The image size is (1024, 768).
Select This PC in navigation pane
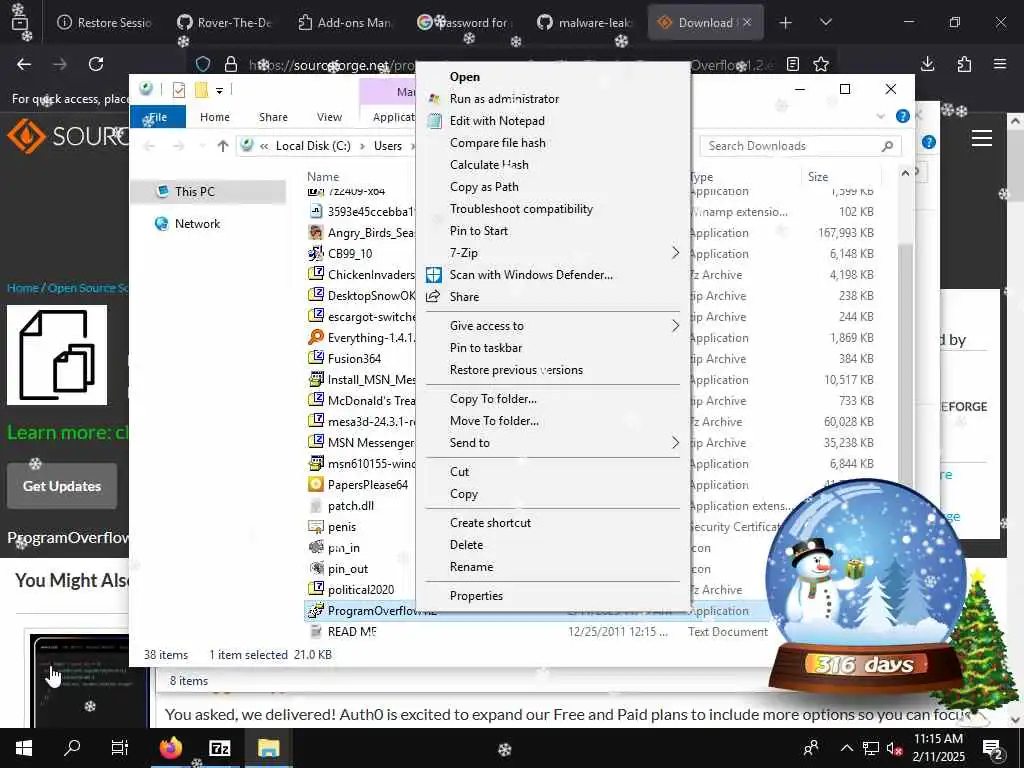coord(208,191)
